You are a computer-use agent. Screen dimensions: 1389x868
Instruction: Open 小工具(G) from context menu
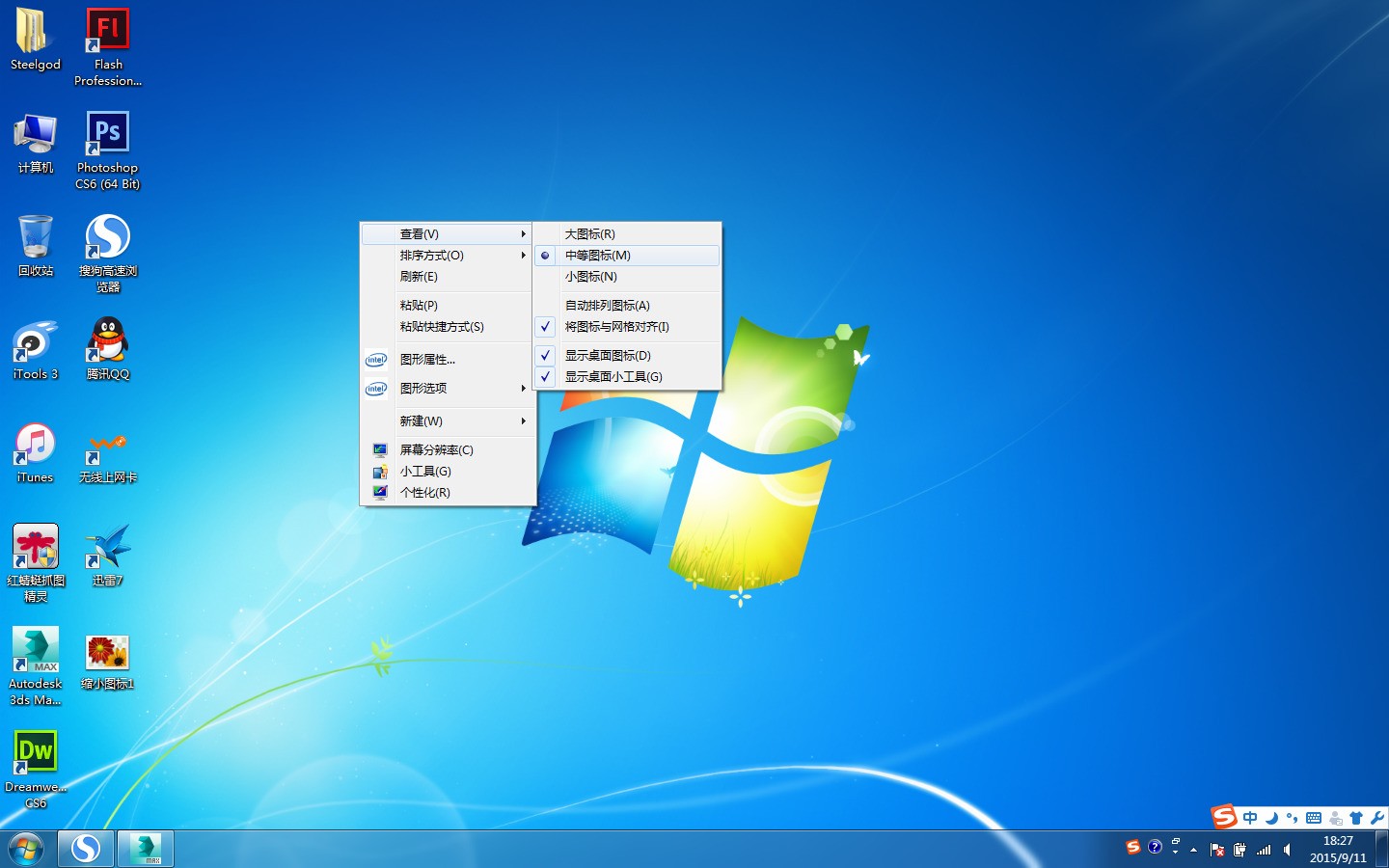coord(448,472)
